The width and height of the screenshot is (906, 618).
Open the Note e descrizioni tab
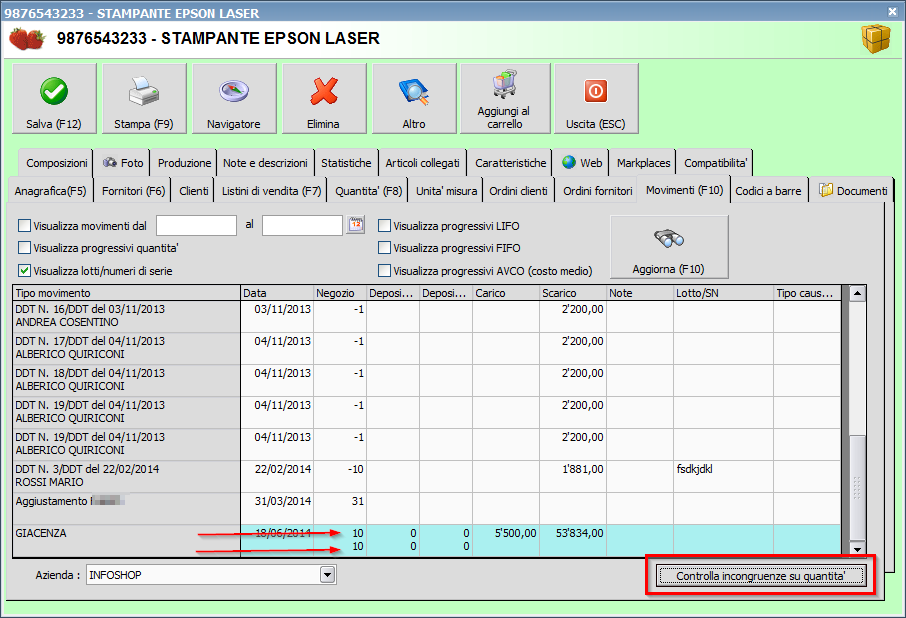(x=265, y=163)
